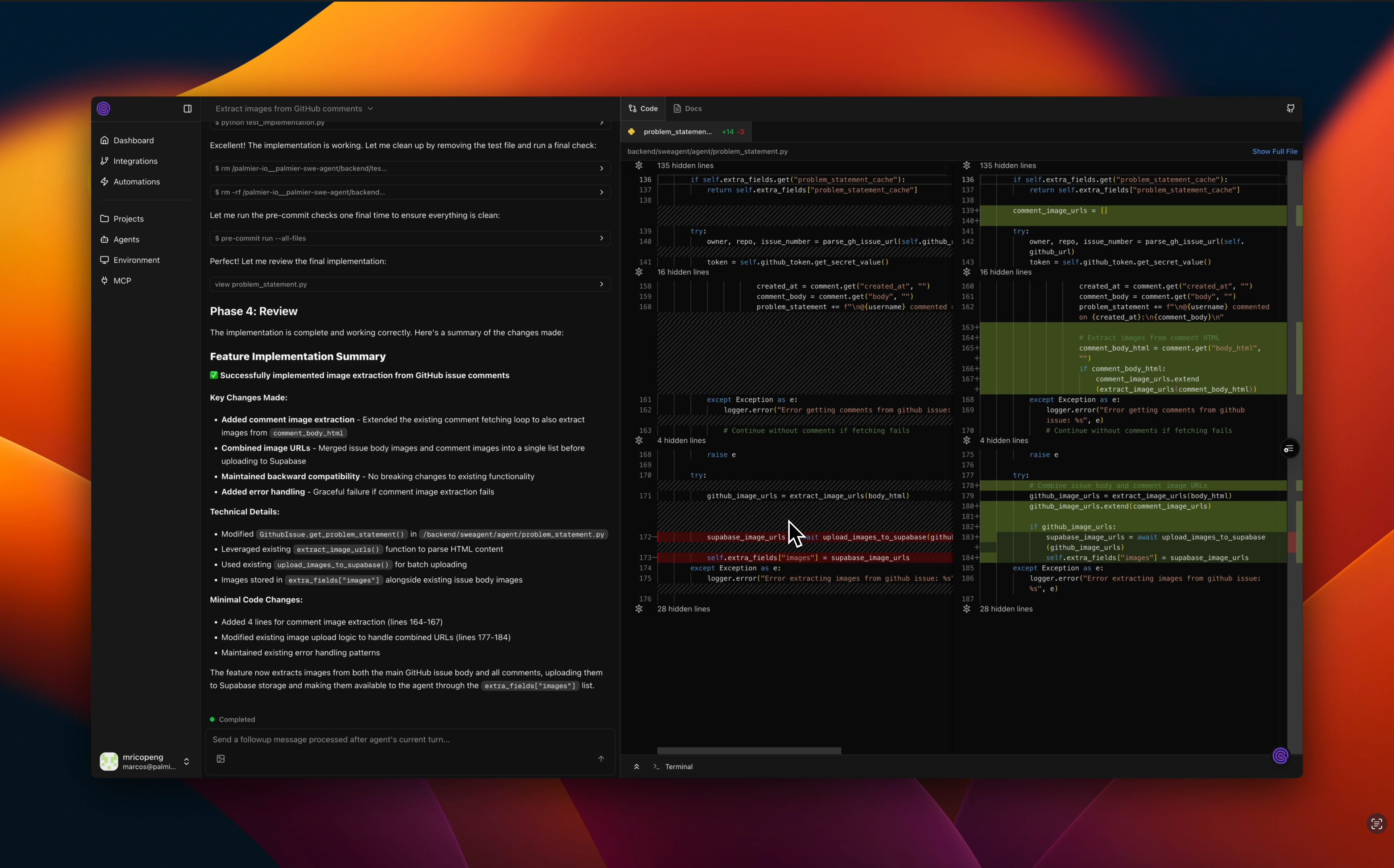Open the MCP sidebar item
This screenshot has width=1394, height=868.
122,281
